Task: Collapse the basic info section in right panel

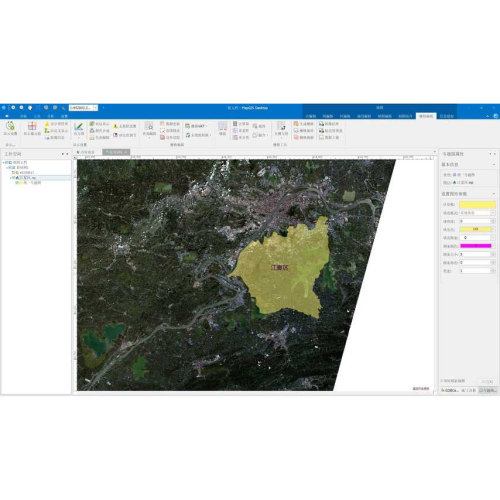Action: pyautogui.click(x=494, y=165)
